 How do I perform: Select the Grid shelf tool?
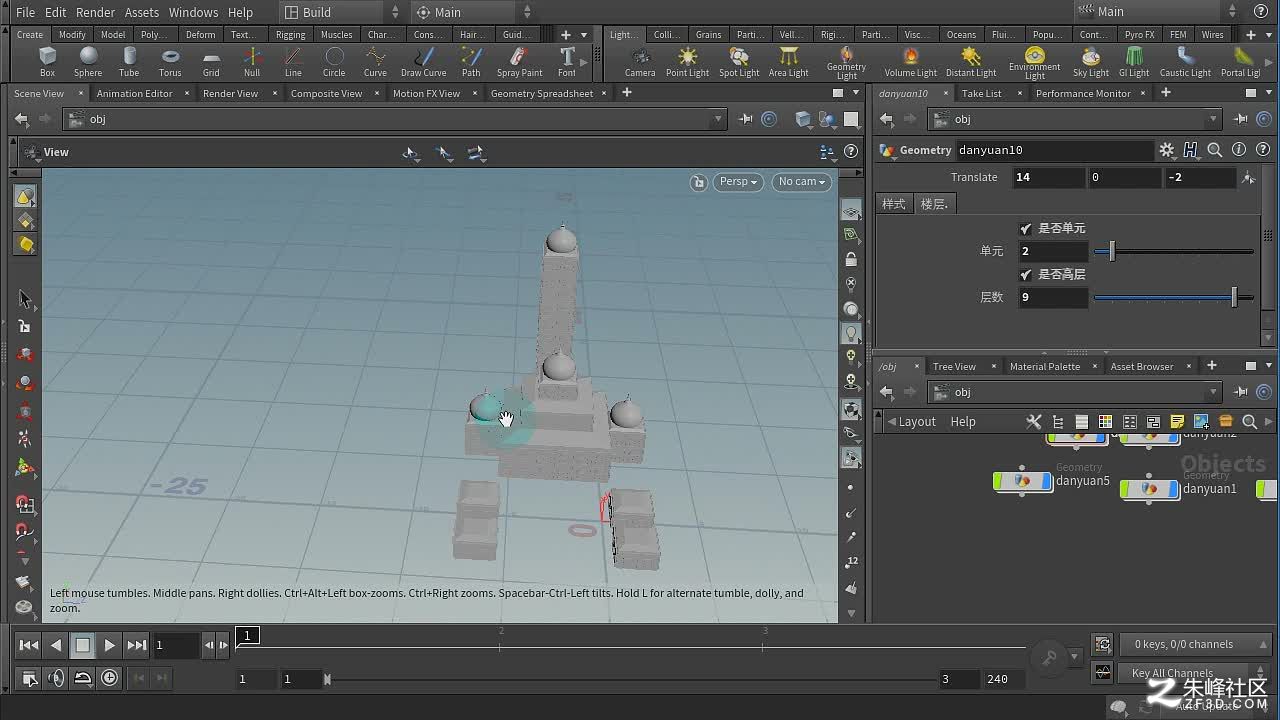coord(211,62)
